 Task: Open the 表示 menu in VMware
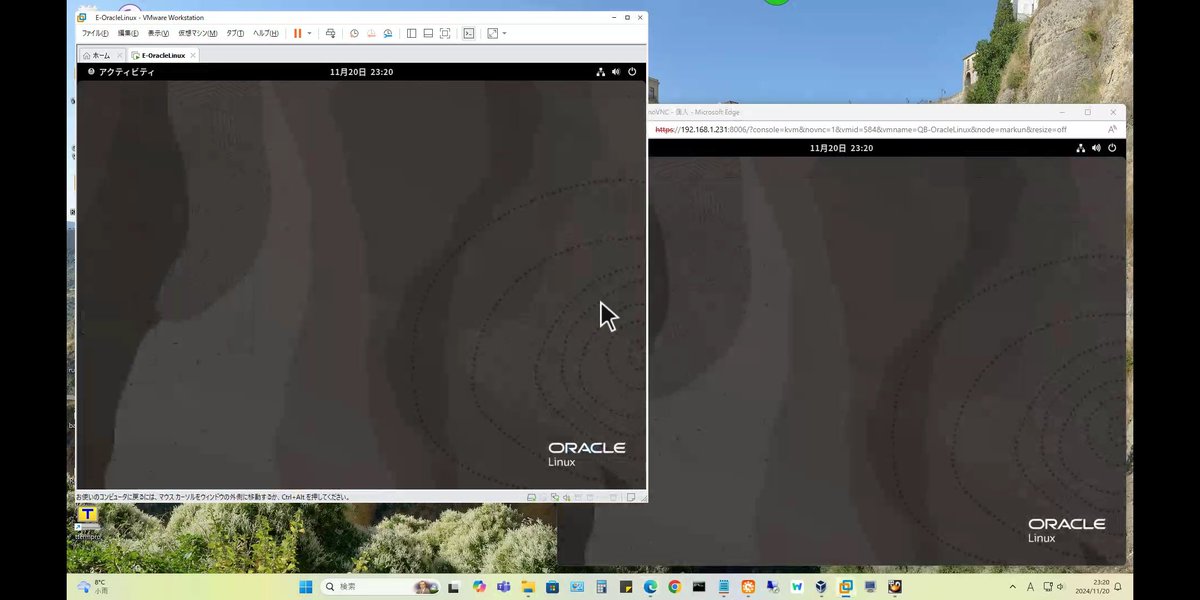(158, 33)
